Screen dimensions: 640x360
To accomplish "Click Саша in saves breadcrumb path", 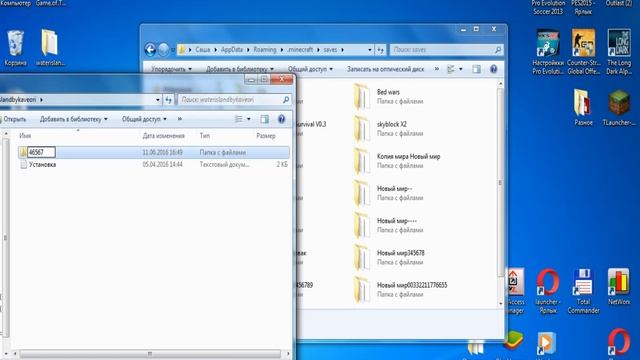I will [x=202, y=50].
